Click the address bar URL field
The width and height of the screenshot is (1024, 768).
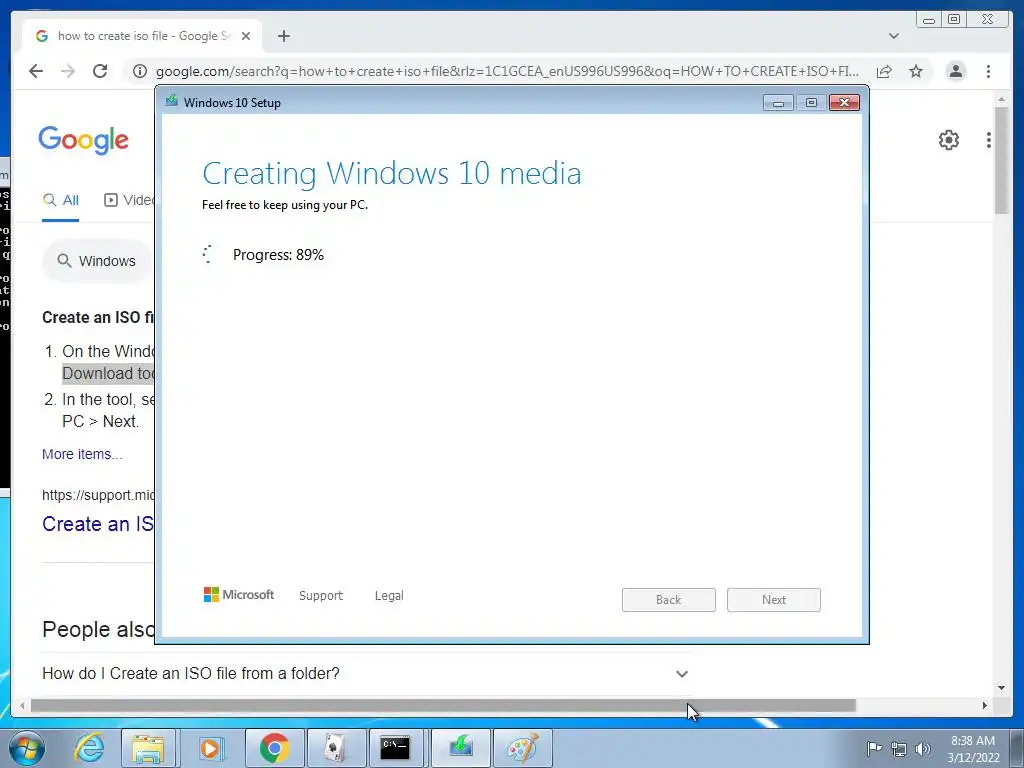coord(507,71)
